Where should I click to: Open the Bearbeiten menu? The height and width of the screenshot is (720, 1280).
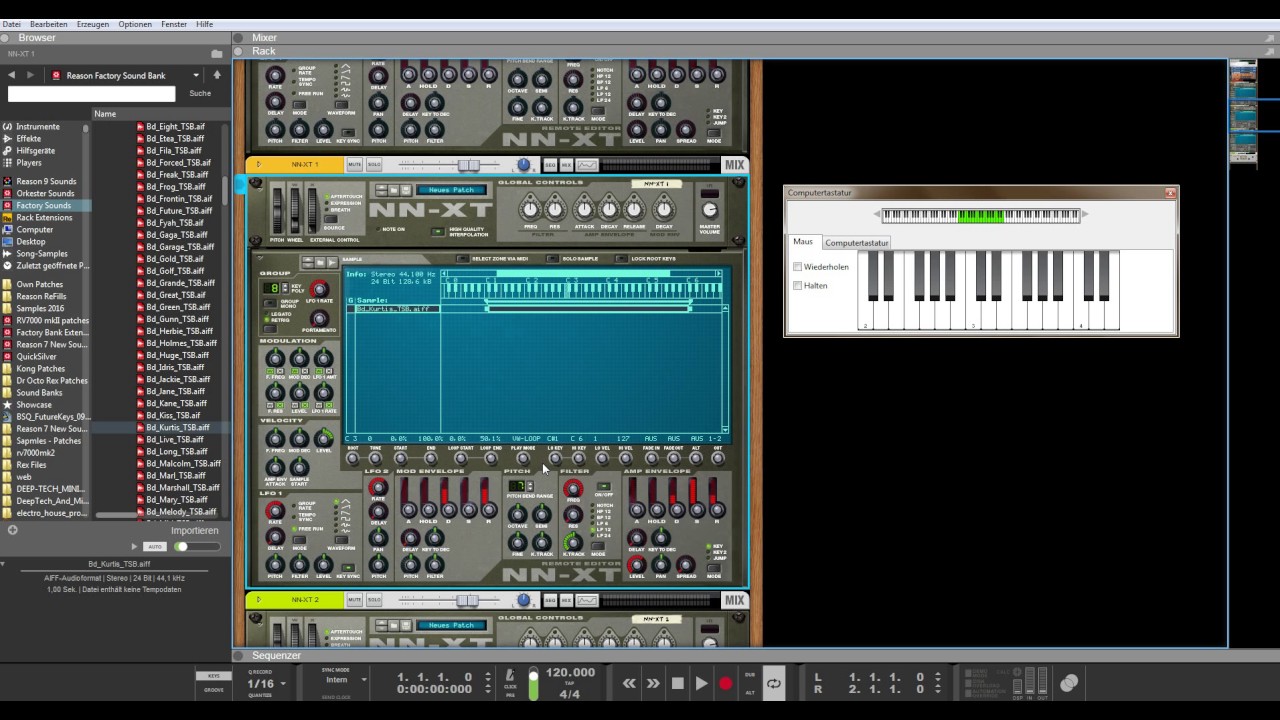(x=49, y=24)
